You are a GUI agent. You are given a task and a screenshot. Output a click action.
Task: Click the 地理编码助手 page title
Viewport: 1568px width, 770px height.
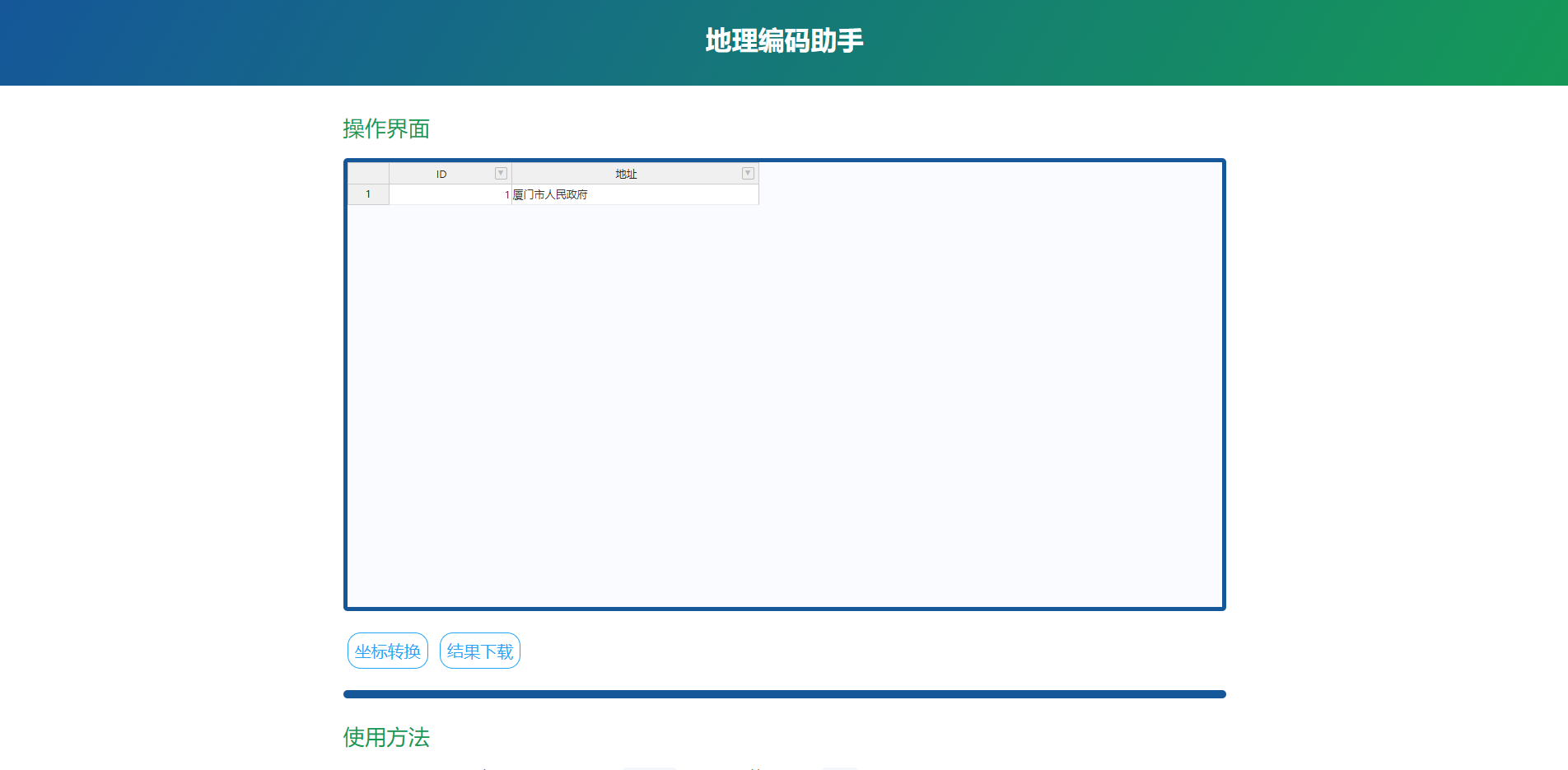coord(784,41)
